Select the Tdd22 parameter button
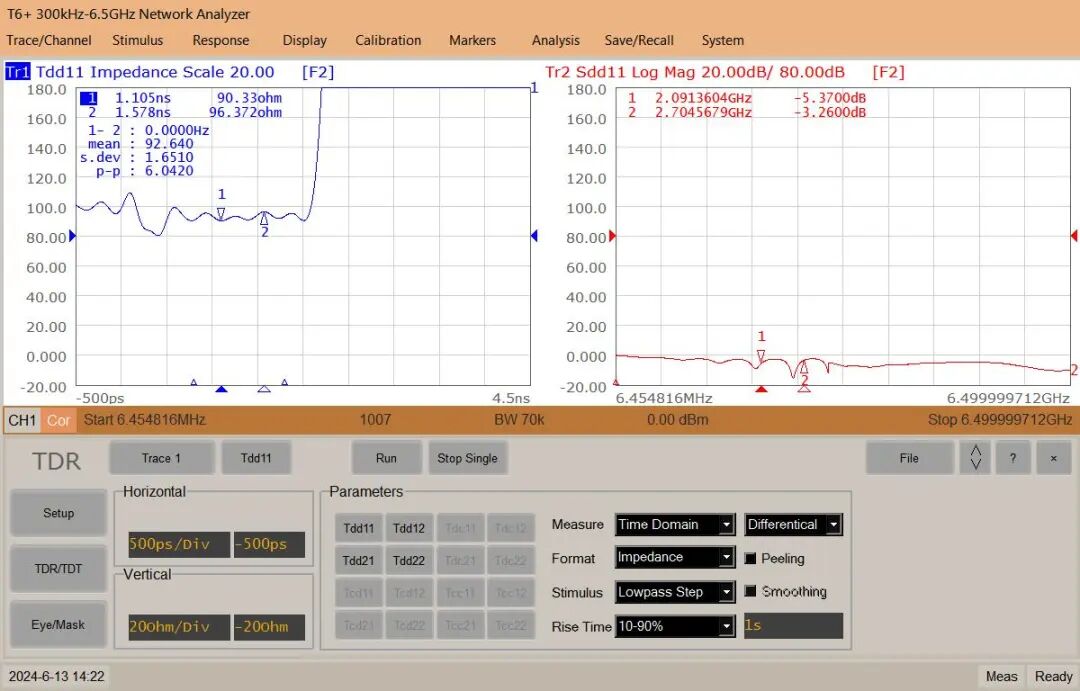The image size is (1080, 691). (409, 561)
